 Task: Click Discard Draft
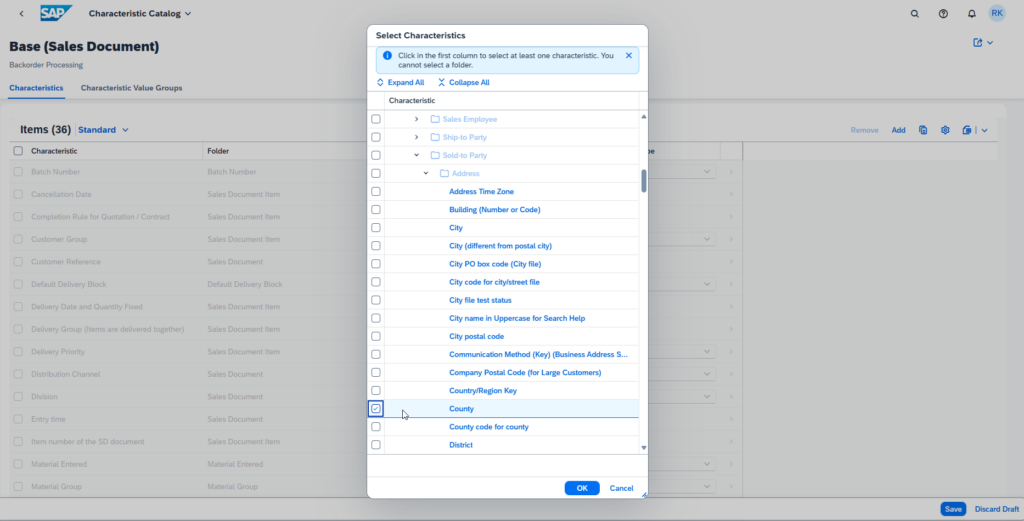pos(997,509)
